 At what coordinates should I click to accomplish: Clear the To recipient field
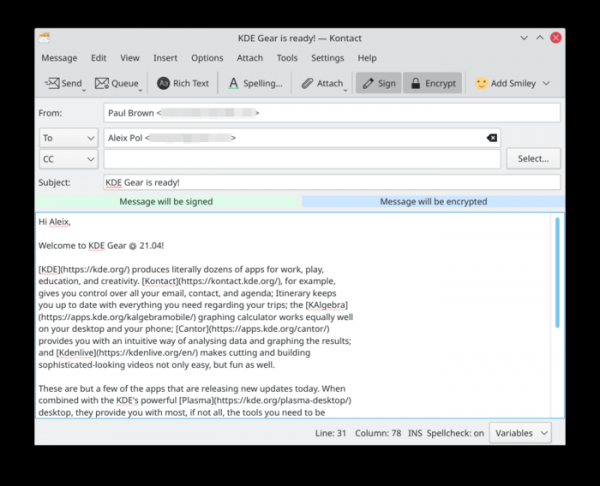(x=491, y=137)
